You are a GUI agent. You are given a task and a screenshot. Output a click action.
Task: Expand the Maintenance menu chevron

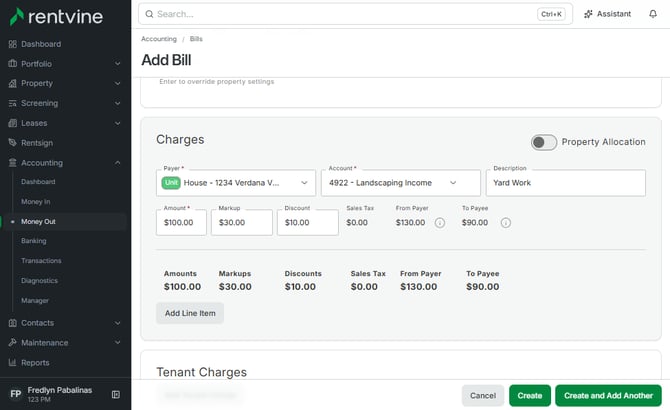tap(118, 343)
